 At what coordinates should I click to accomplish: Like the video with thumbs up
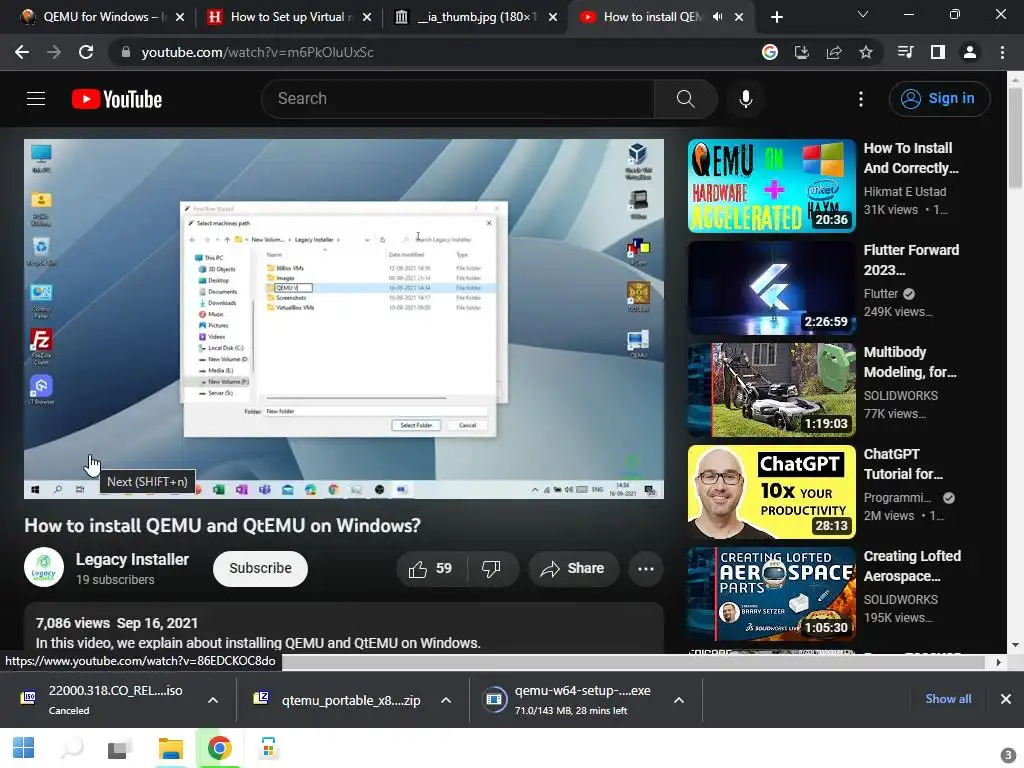[x=430, y=569]
